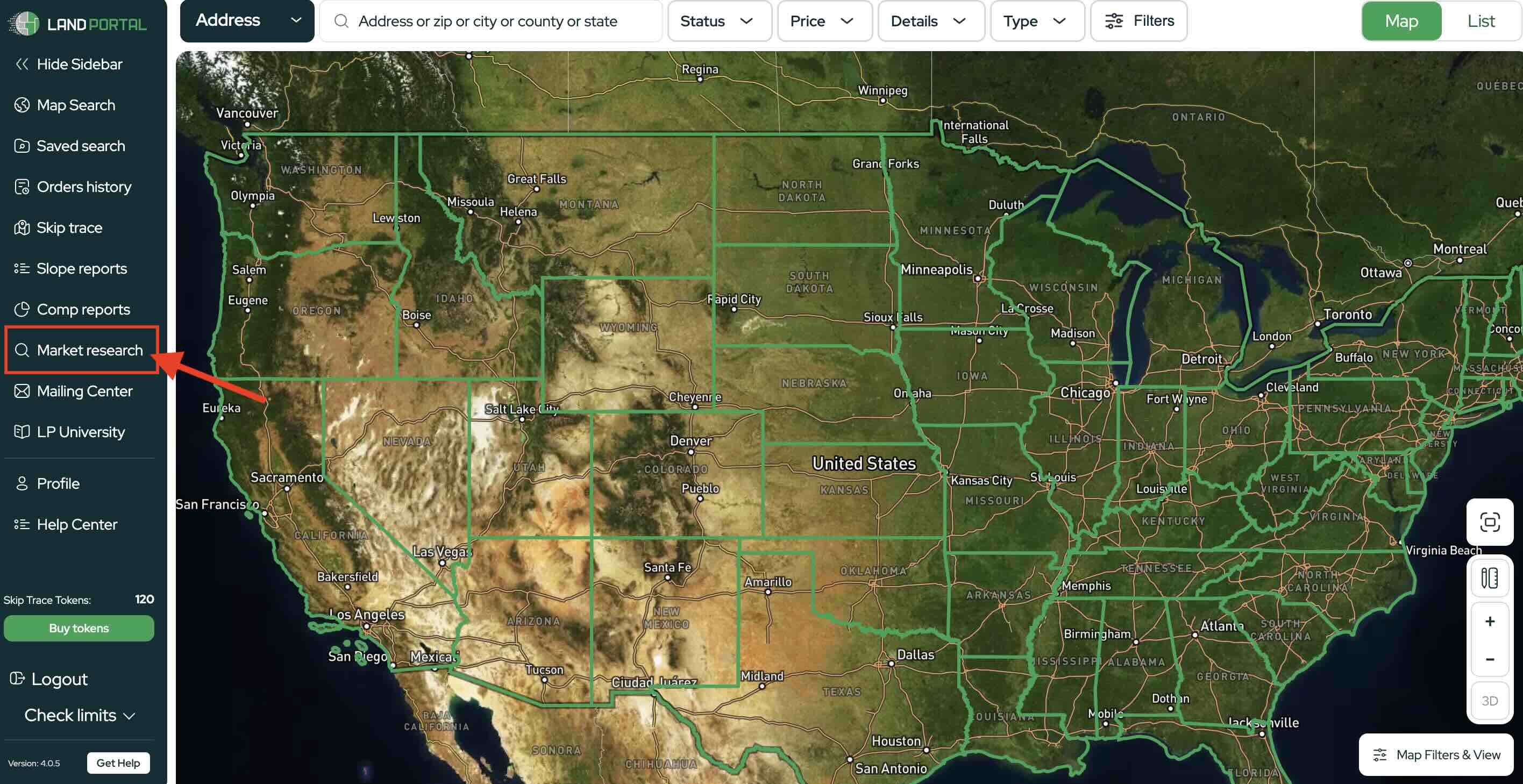Expand the Check limits chevron
1523x784 pixels.
[x=129, y=716]
